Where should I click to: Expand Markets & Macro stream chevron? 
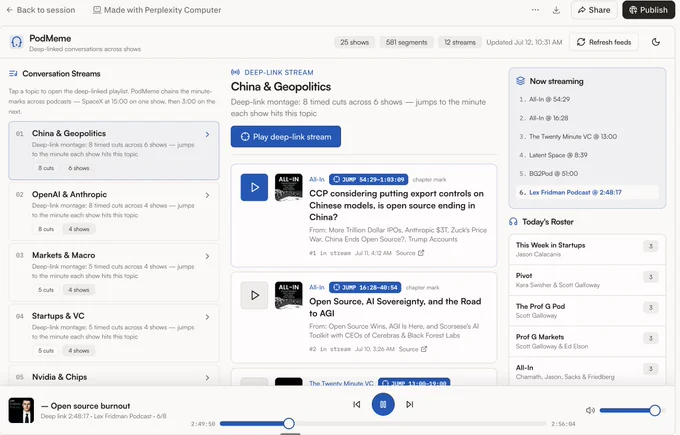coord(207,256)
